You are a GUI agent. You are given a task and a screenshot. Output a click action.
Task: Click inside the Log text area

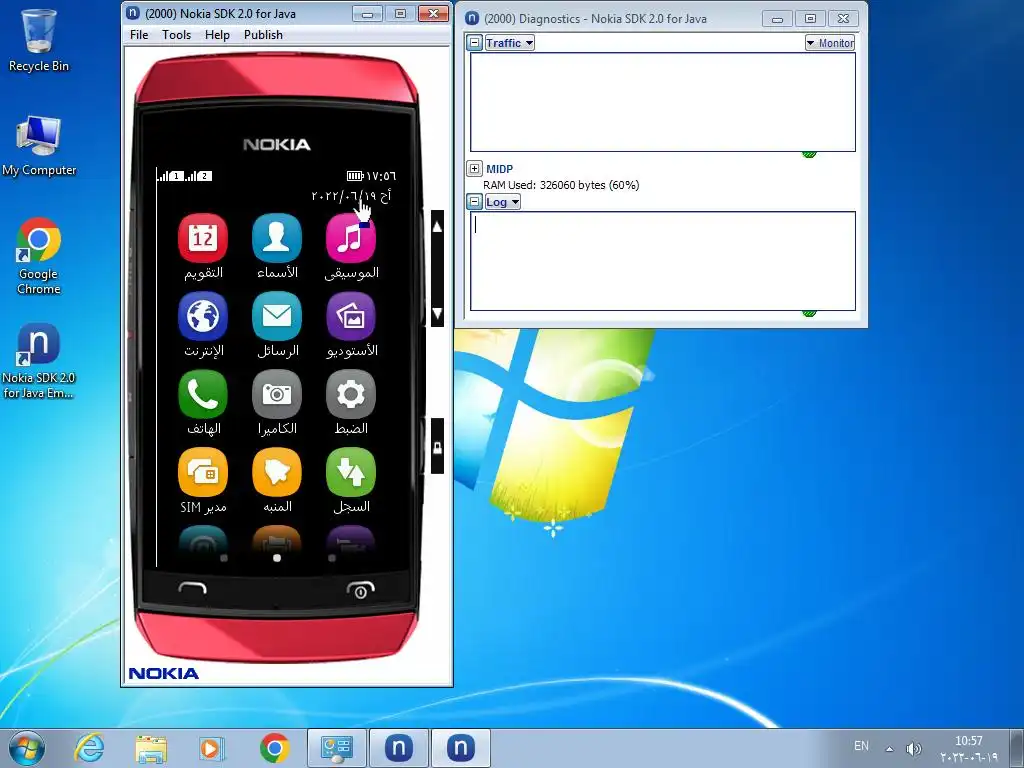pos(663,261)
